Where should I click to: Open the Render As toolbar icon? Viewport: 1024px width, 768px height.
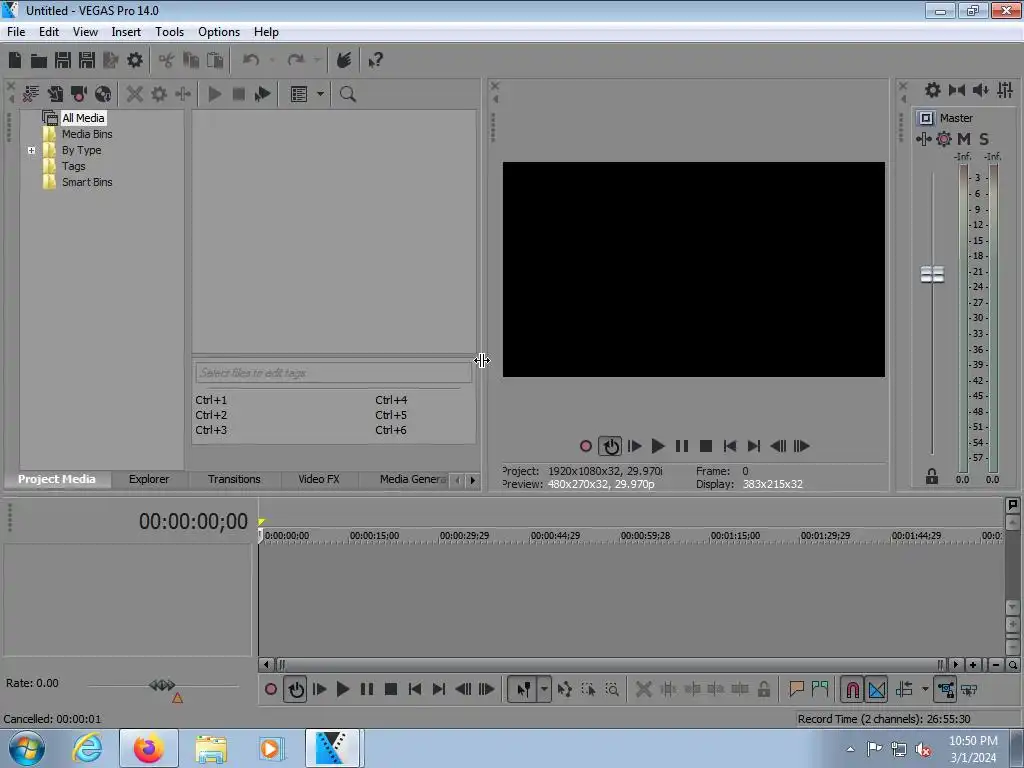click(111, 60)
